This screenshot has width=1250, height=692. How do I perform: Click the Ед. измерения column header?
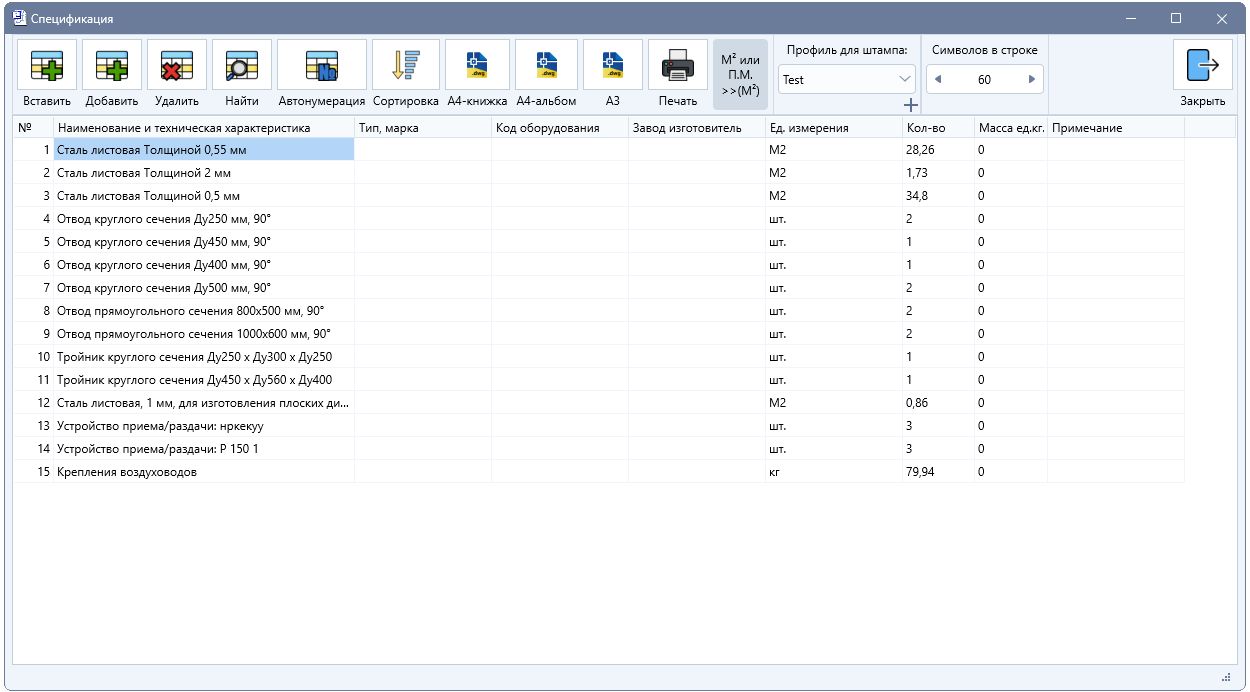tap(834, 128)
